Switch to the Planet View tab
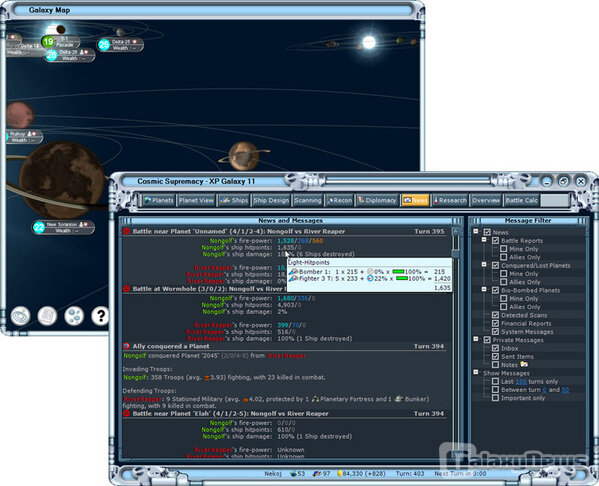599x486 pixels. point(196,200)
